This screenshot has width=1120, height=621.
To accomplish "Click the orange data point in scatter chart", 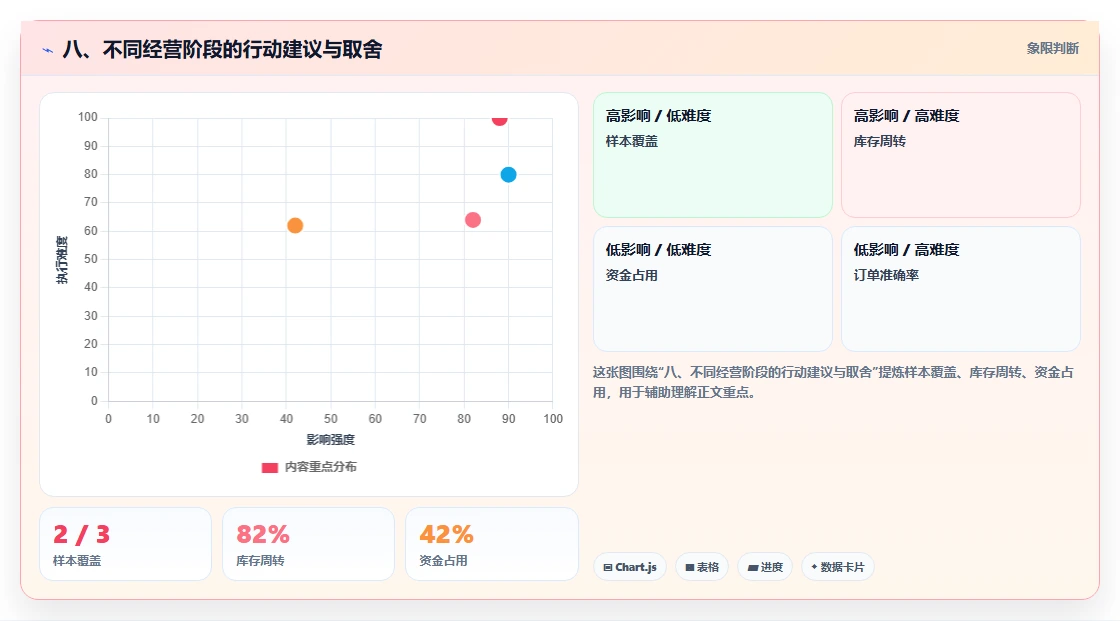I will [295, 226].
